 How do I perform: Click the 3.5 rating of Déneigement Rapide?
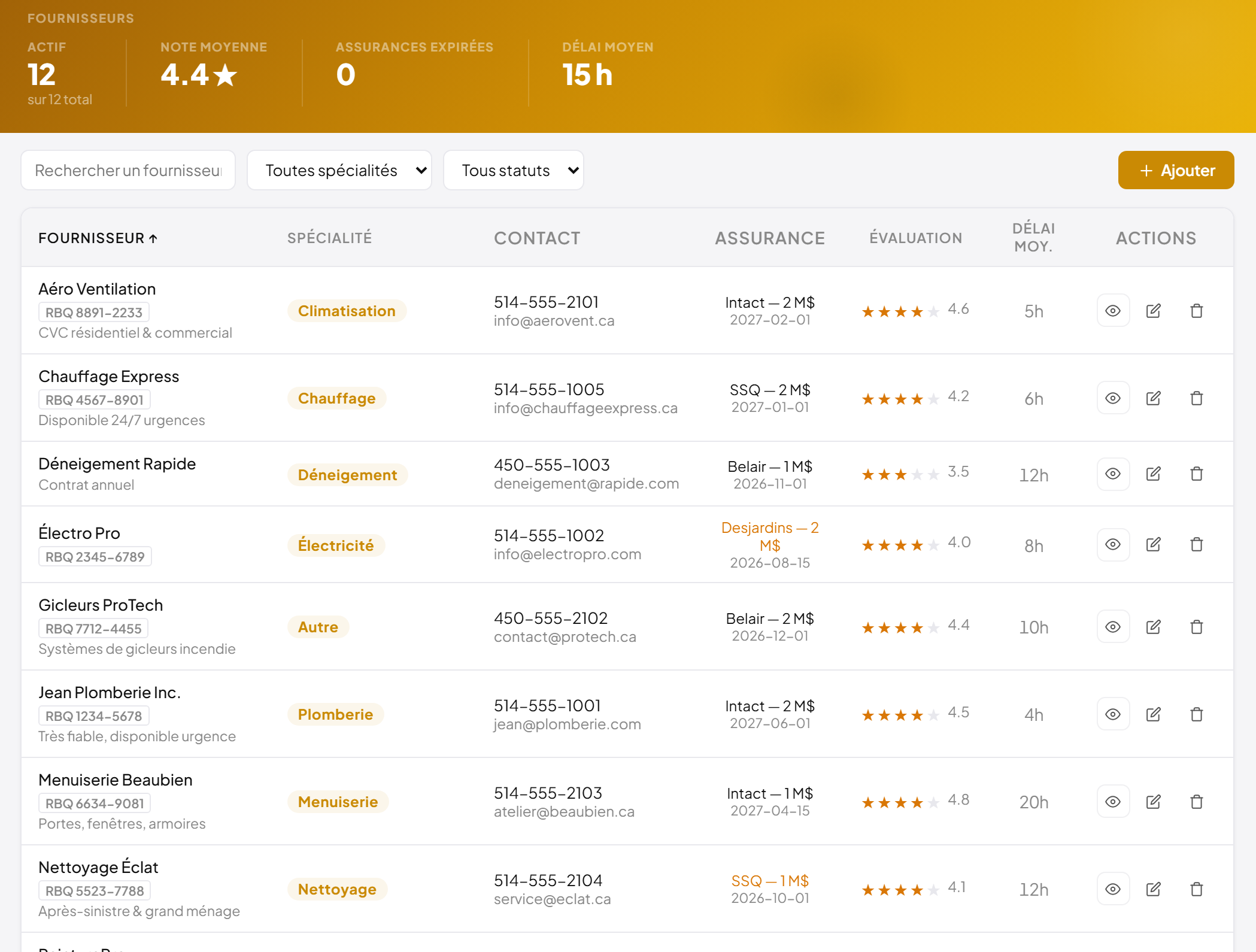click(958, 472)
